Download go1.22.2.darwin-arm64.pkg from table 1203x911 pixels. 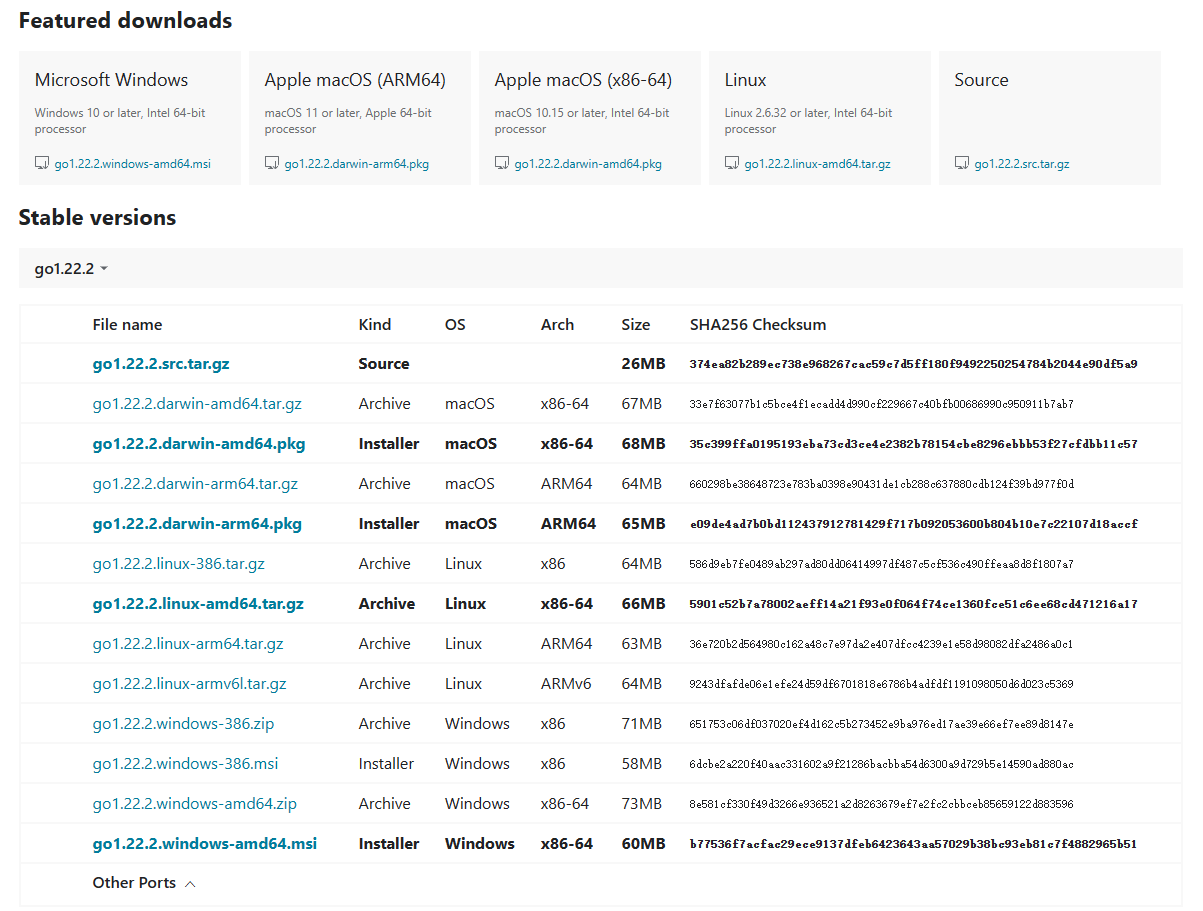(197, 524)
